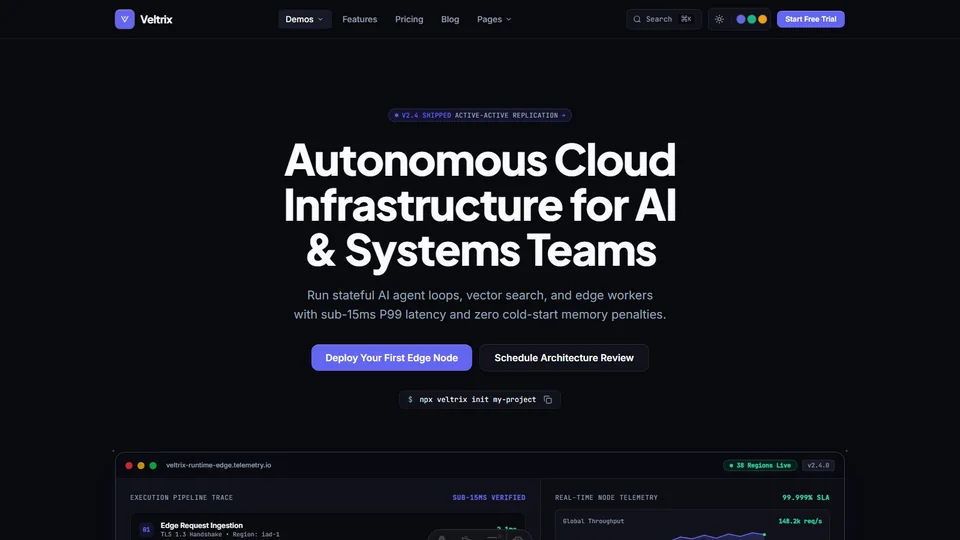
Task: Expand the Demos dropdown menu
Action: tap(304, 19)
